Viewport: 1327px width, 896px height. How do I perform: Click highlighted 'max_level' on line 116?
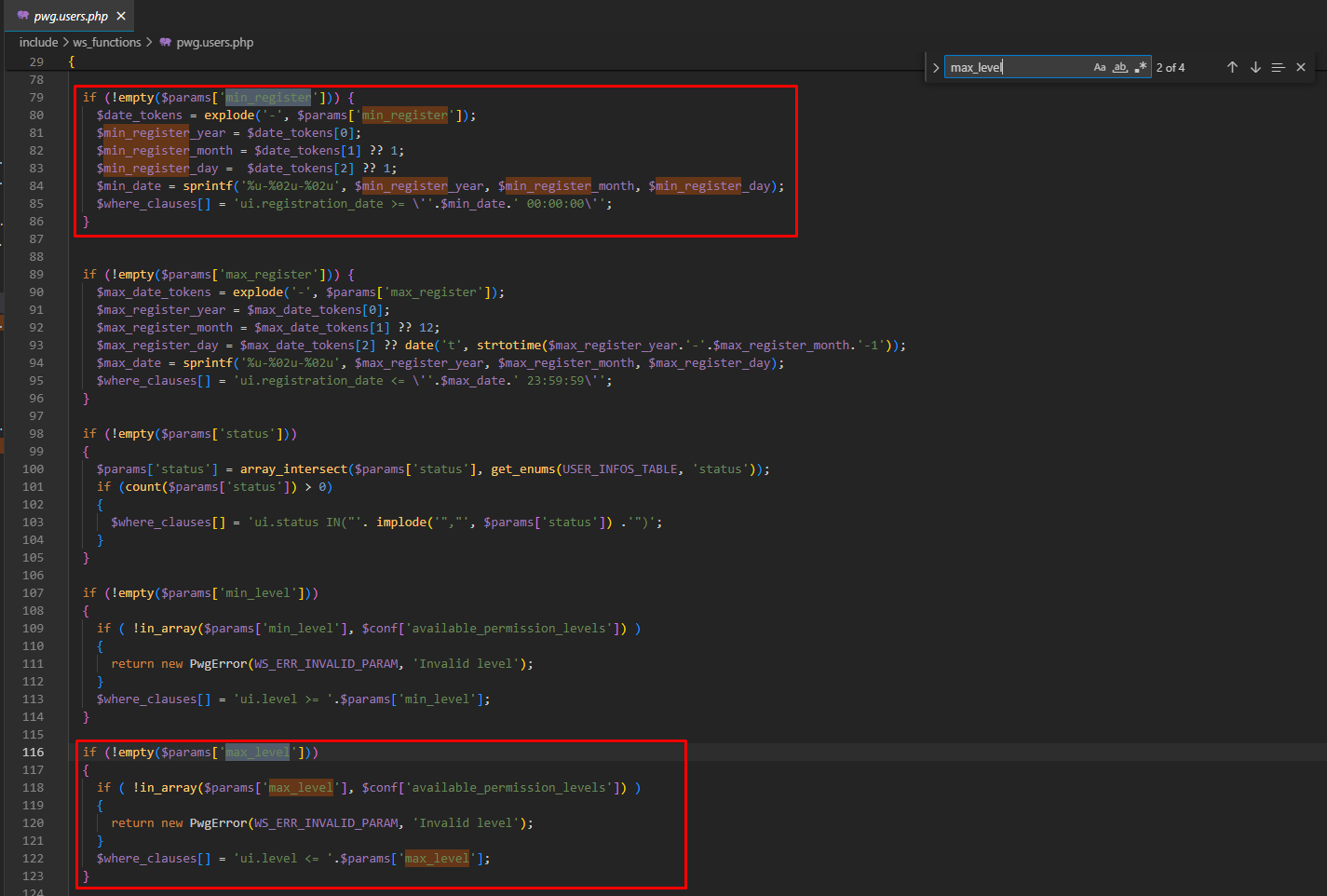258,752
